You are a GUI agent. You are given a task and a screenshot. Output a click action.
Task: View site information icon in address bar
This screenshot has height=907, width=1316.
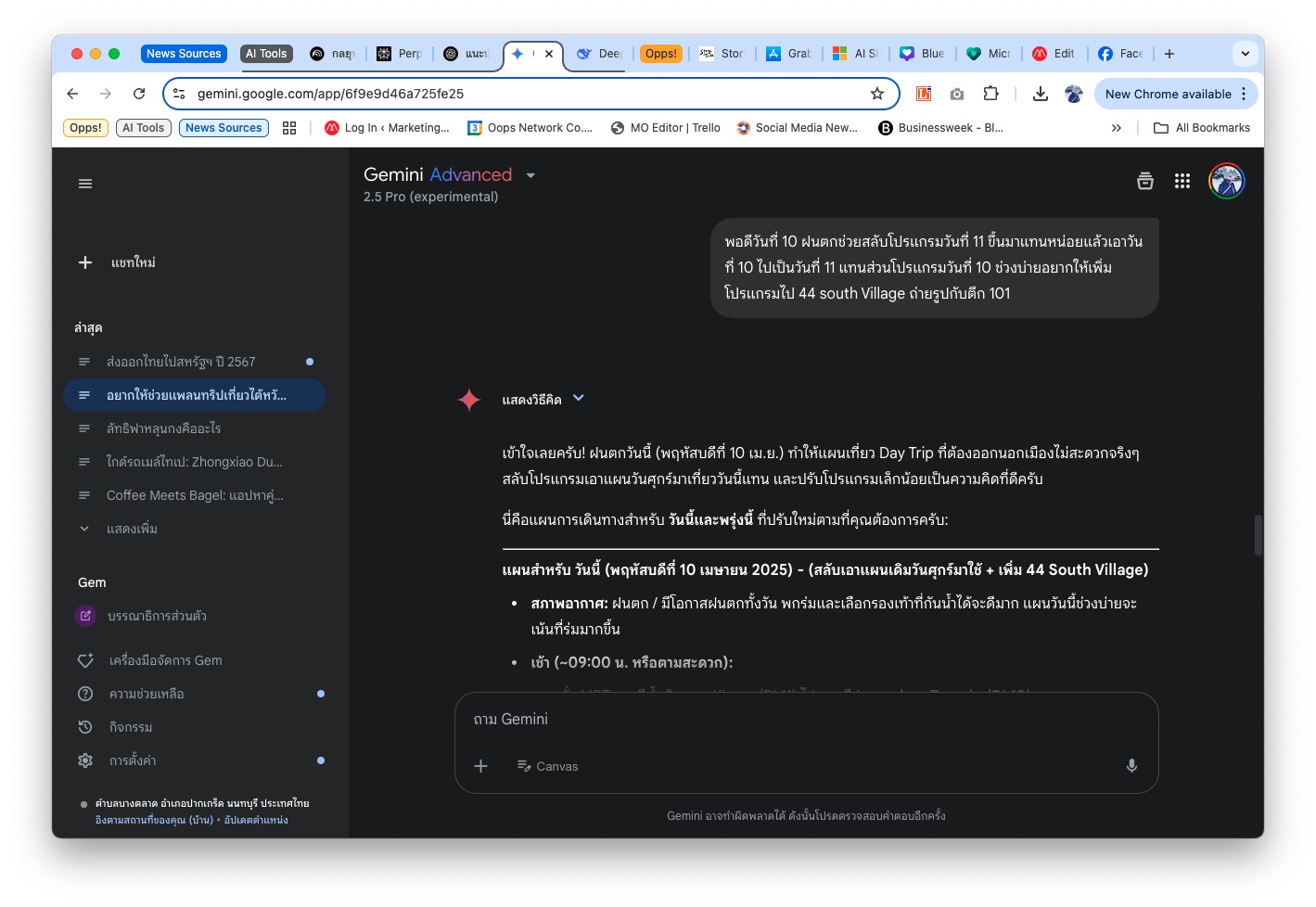pyautogui.click(x=180, y=94)
